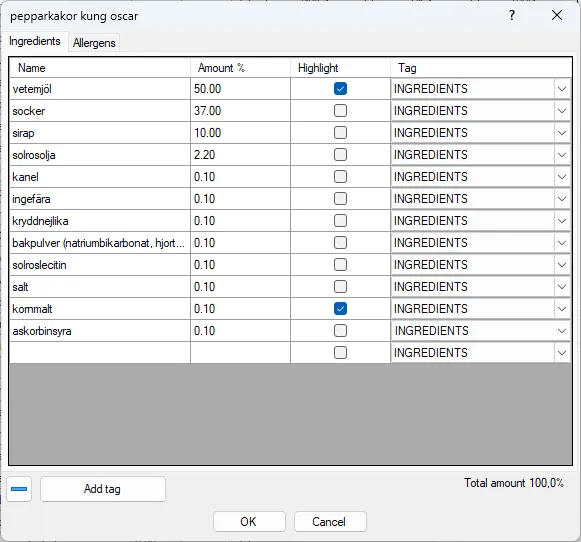Click the empty Name cell in last row

100,353
